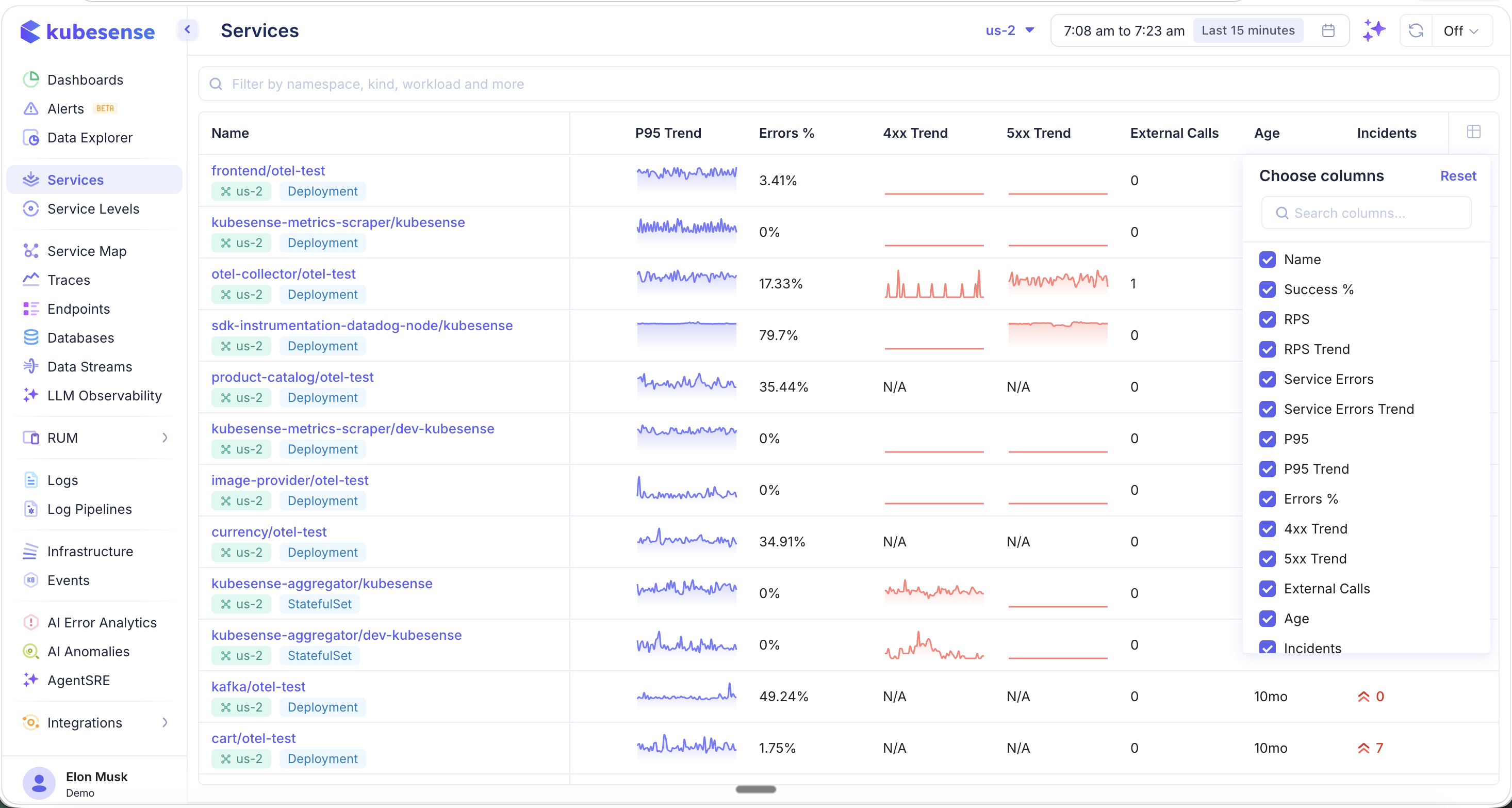Open the Off dropdown in the header

(x=1461, y=30)
